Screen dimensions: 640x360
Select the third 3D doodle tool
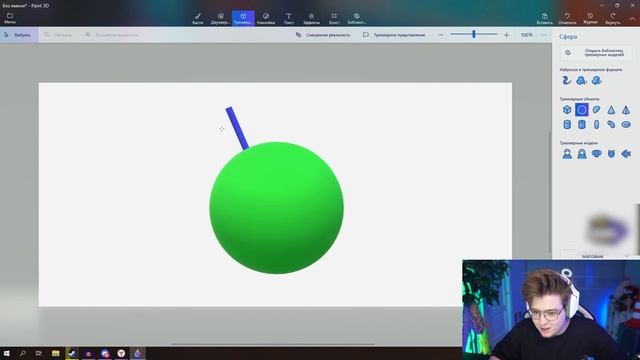pyautogui.click(x=596, y=80)
